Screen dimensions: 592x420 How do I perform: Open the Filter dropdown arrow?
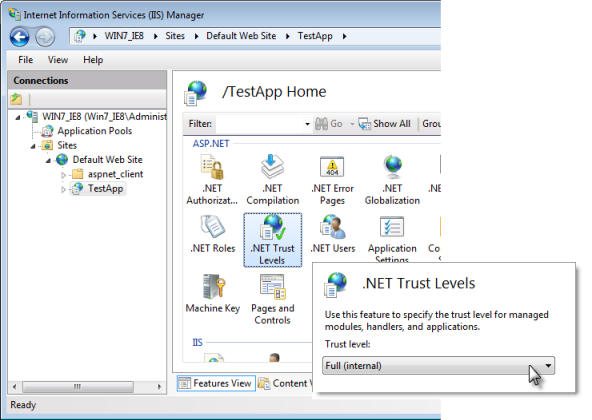coord(307,124)
